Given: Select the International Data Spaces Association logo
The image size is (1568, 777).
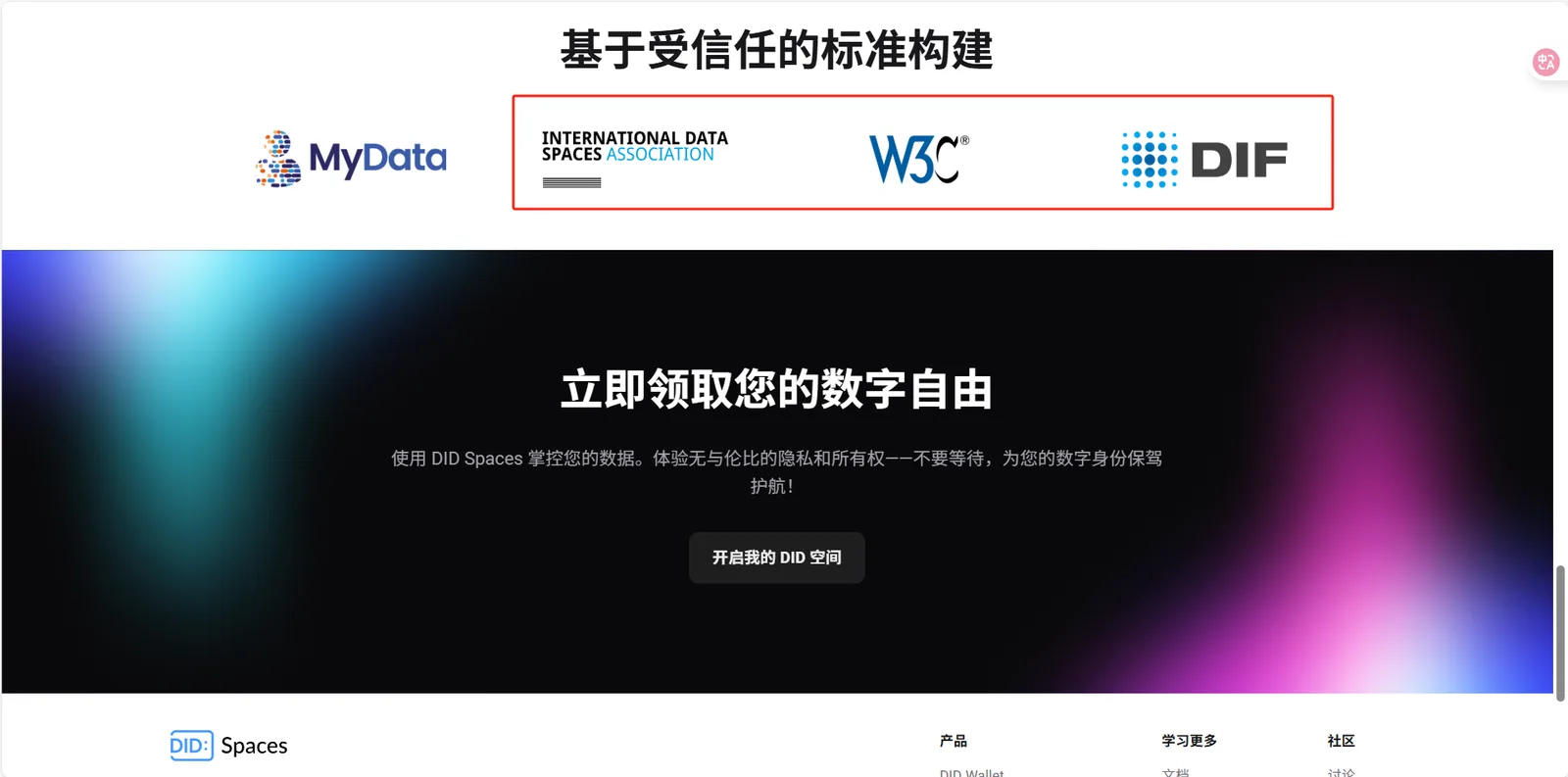Looking at the screenshot, I should point(635,158).
